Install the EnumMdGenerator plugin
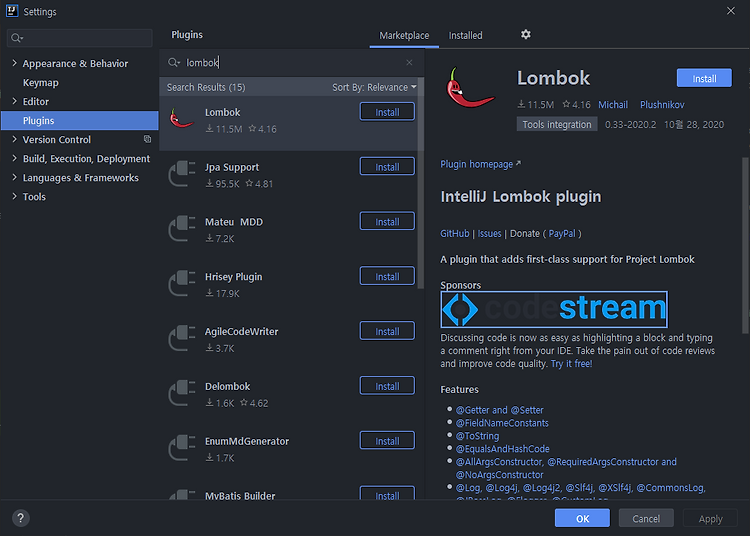 (387, 441)
